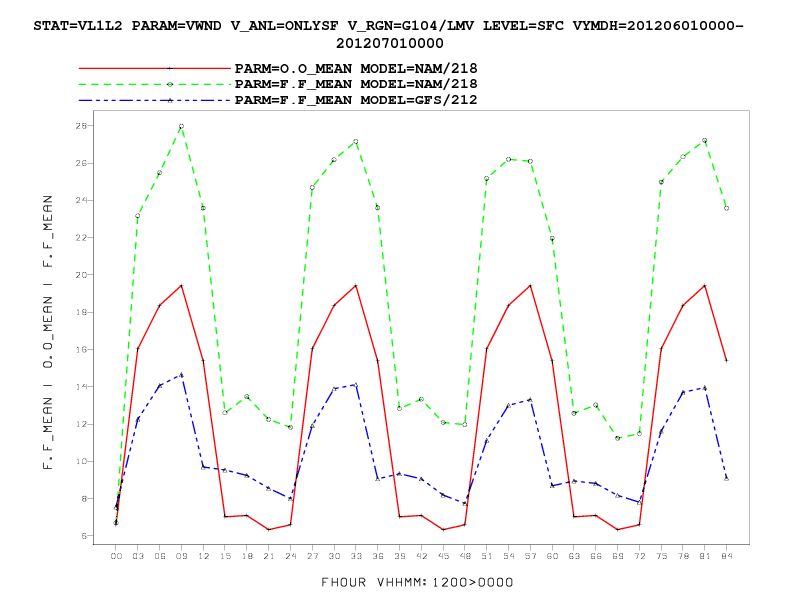The width and height of the screenshot is (792, 612).
Task: Click the green NAM forecast peak at hour 33
Action: (356, 141)
